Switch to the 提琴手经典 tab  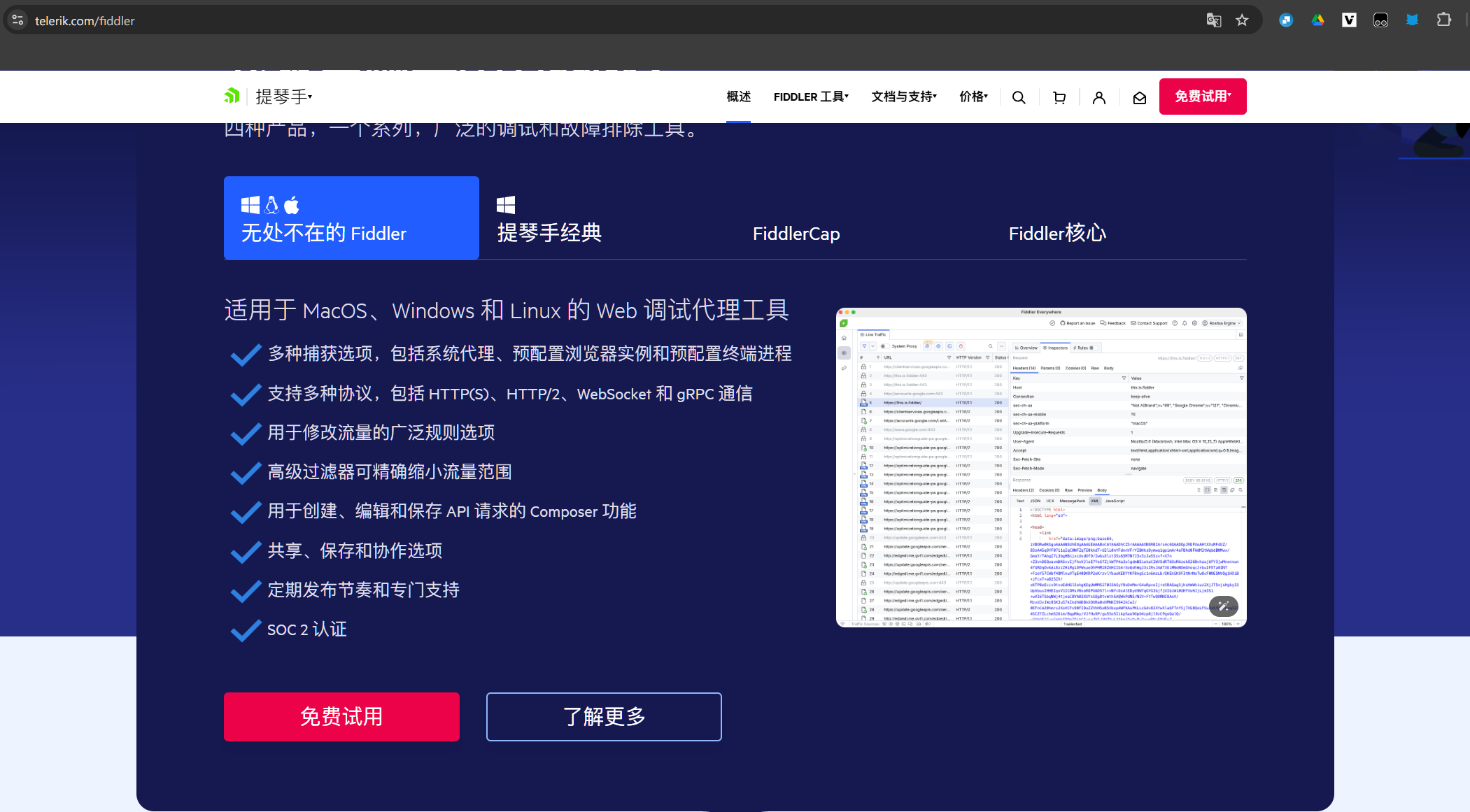[x=549, y=220]
